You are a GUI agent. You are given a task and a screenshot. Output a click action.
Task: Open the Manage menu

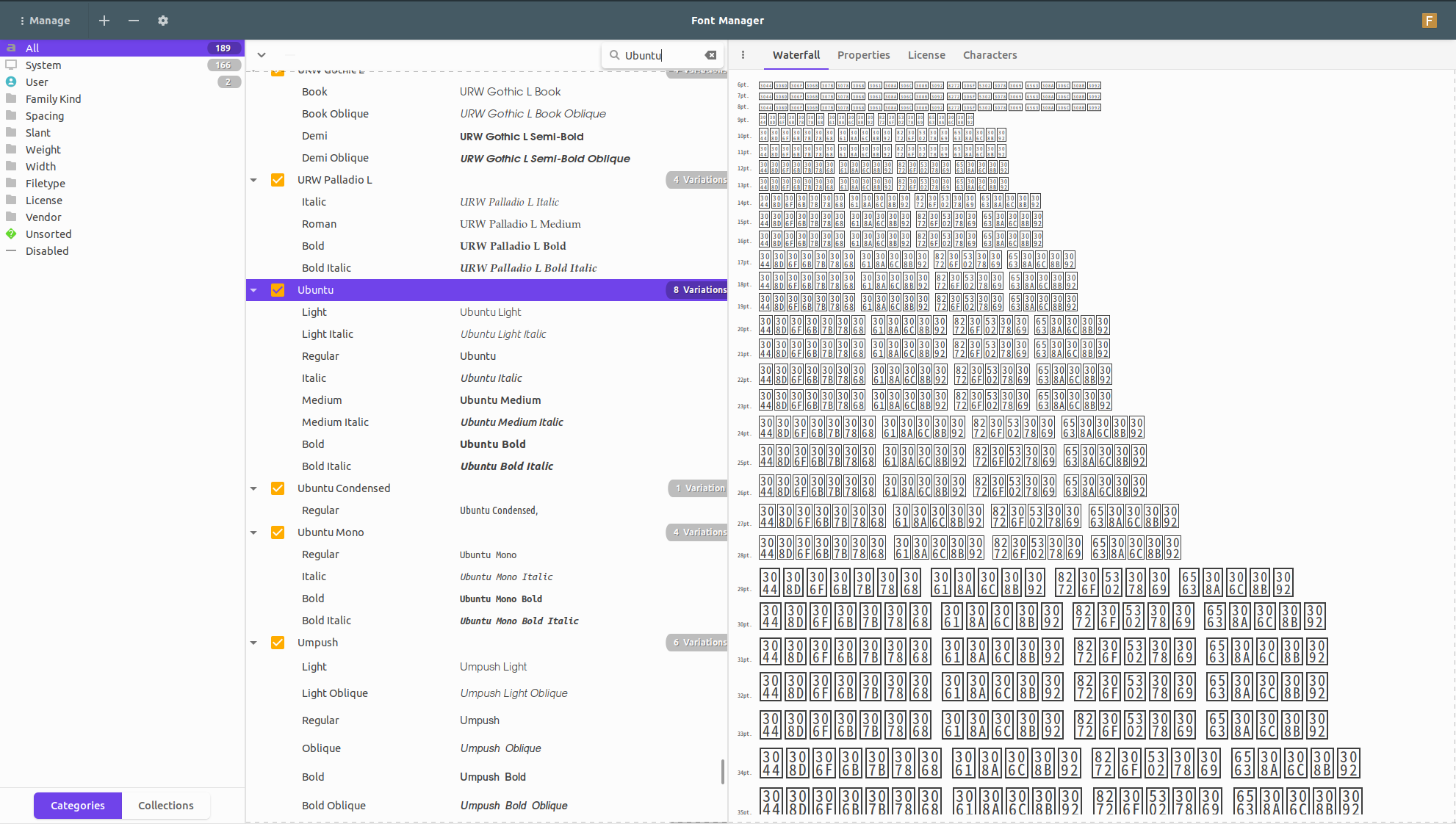(46, 21)
